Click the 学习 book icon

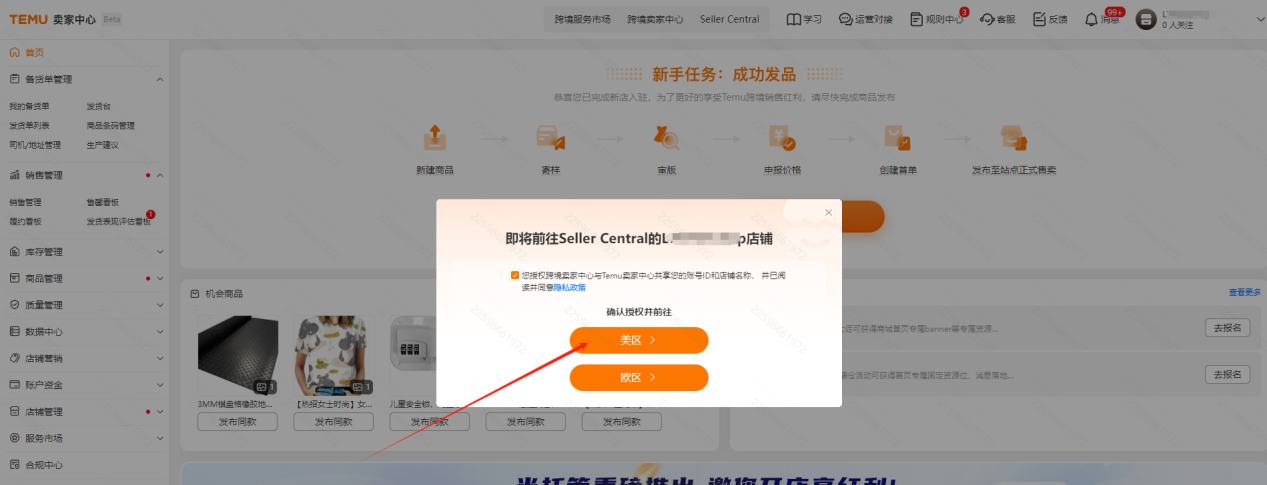tap(794, 19)
